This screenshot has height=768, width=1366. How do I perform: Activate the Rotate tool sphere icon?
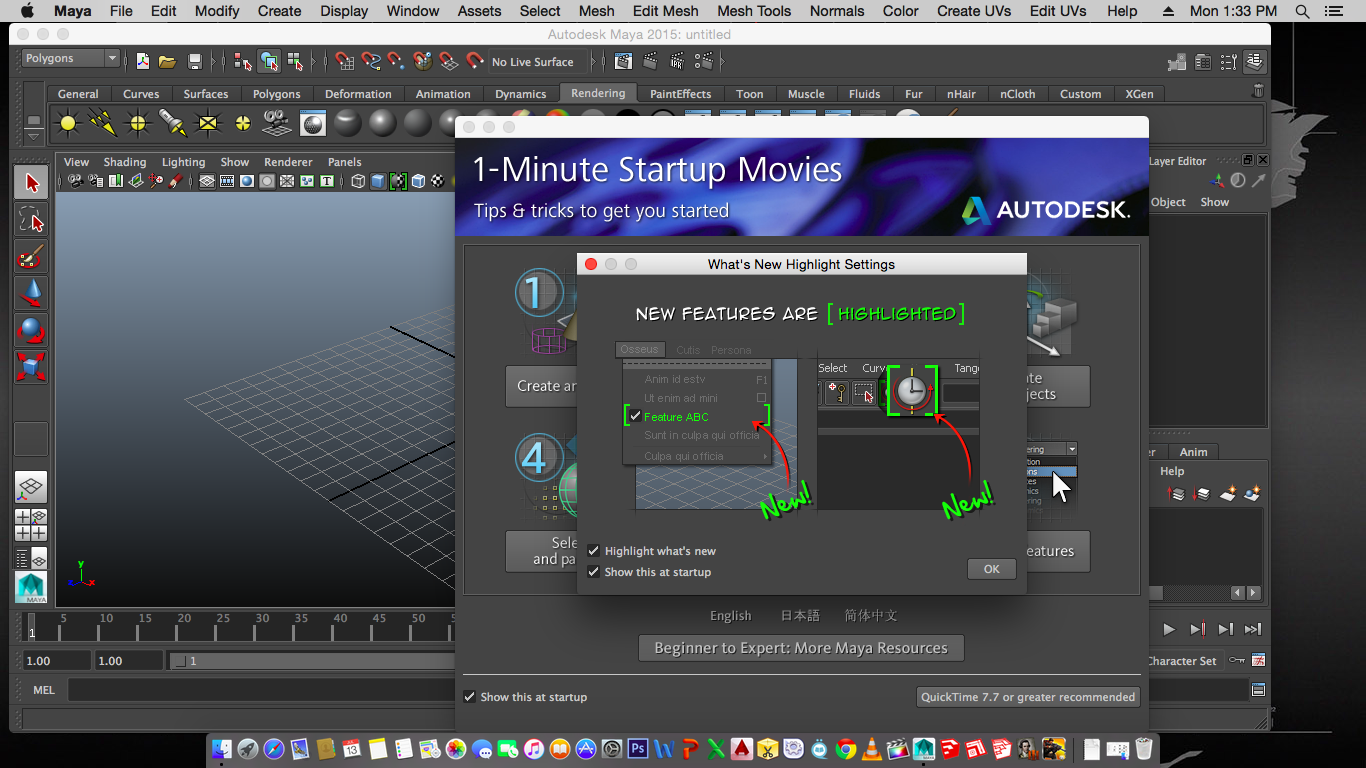click(31, 330)
